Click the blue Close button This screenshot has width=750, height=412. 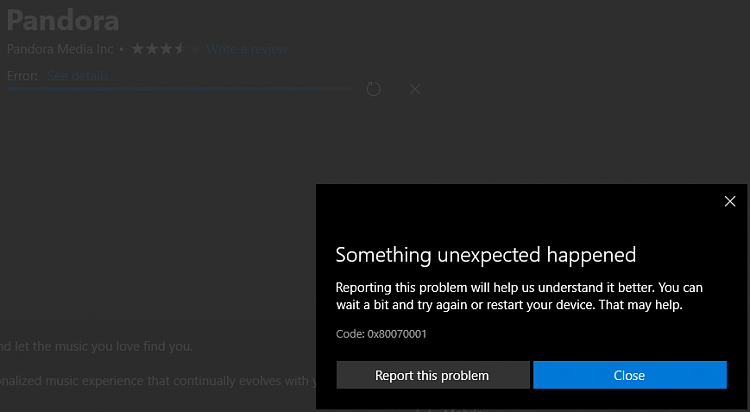[629, 375]
